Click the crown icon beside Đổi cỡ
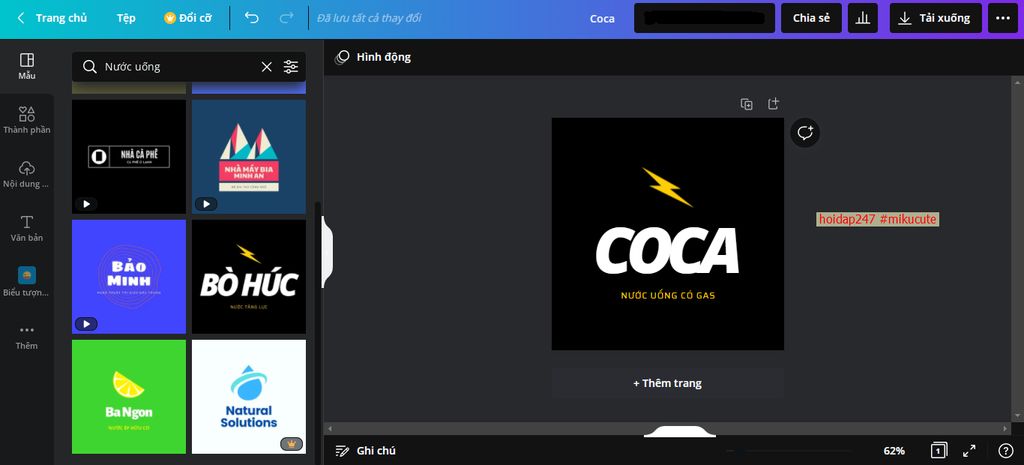1024x465 pixels. 170,18
